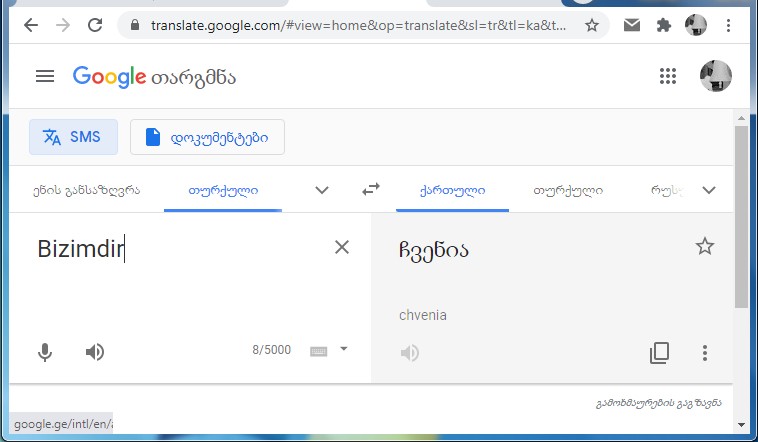Screen dimensions: 758x442
Task: Click the address bar URL
Action: 358,25
